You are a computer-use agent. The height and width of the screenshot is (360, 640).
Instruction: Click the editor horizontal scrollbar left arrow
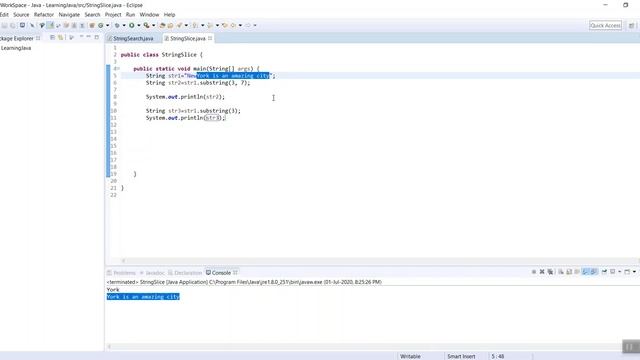click(x=124, y=260)
